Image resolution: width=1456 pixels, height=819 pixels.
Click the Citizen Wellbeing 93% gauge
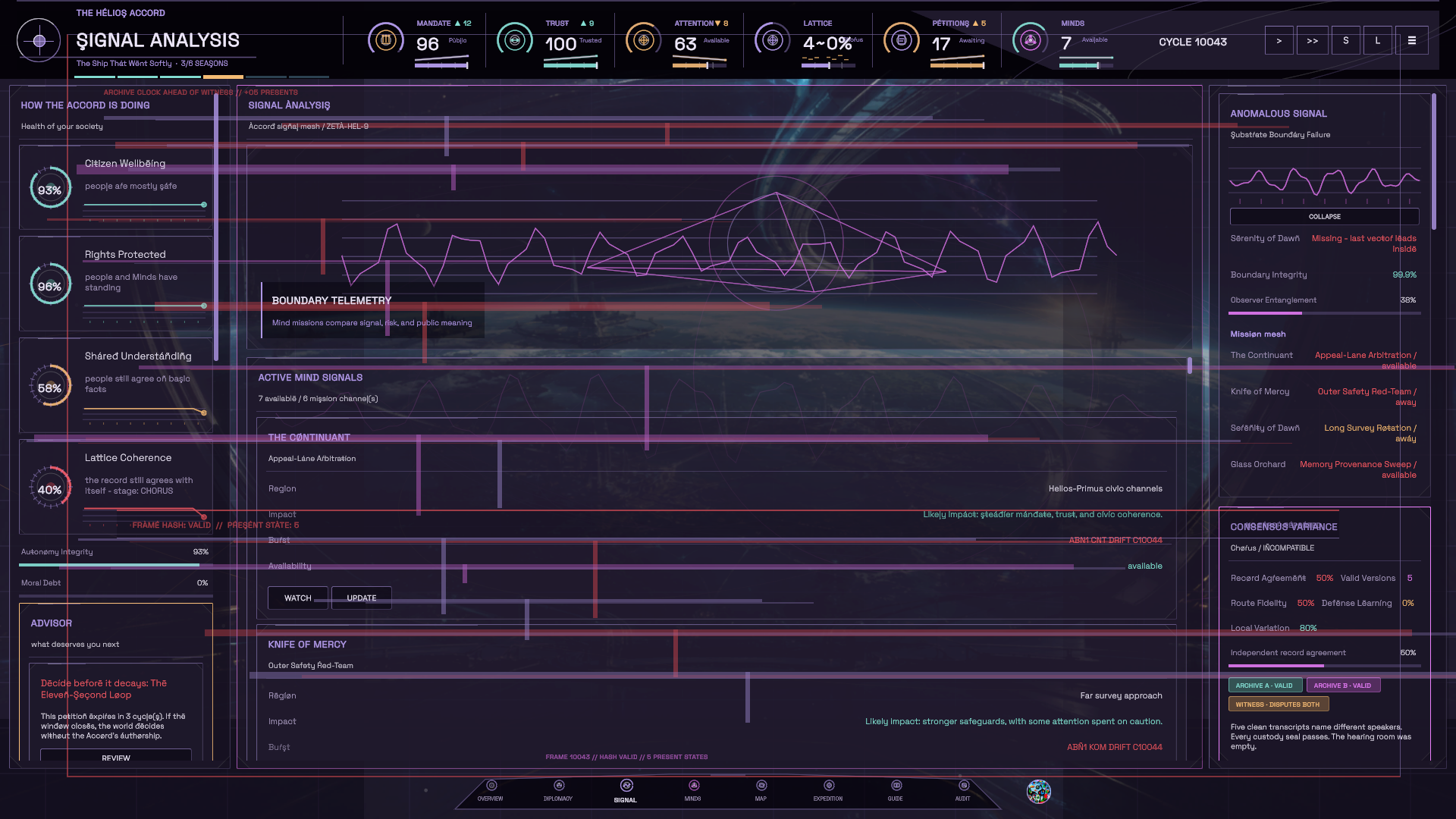[x=50, y=189]
